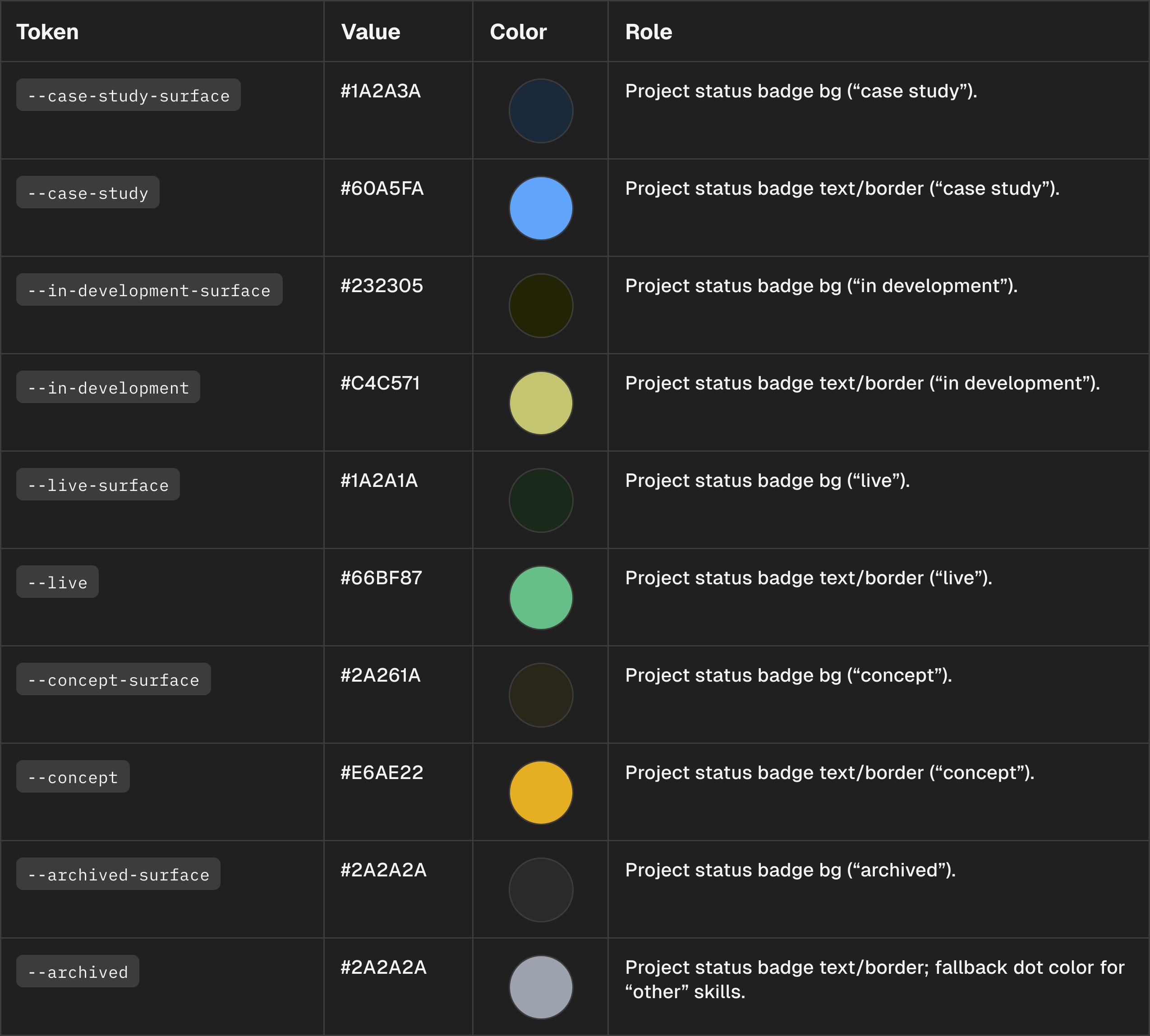Click the green live color swatch
This screenshot has height=1036, width=1150.
(x=540, y=598)
